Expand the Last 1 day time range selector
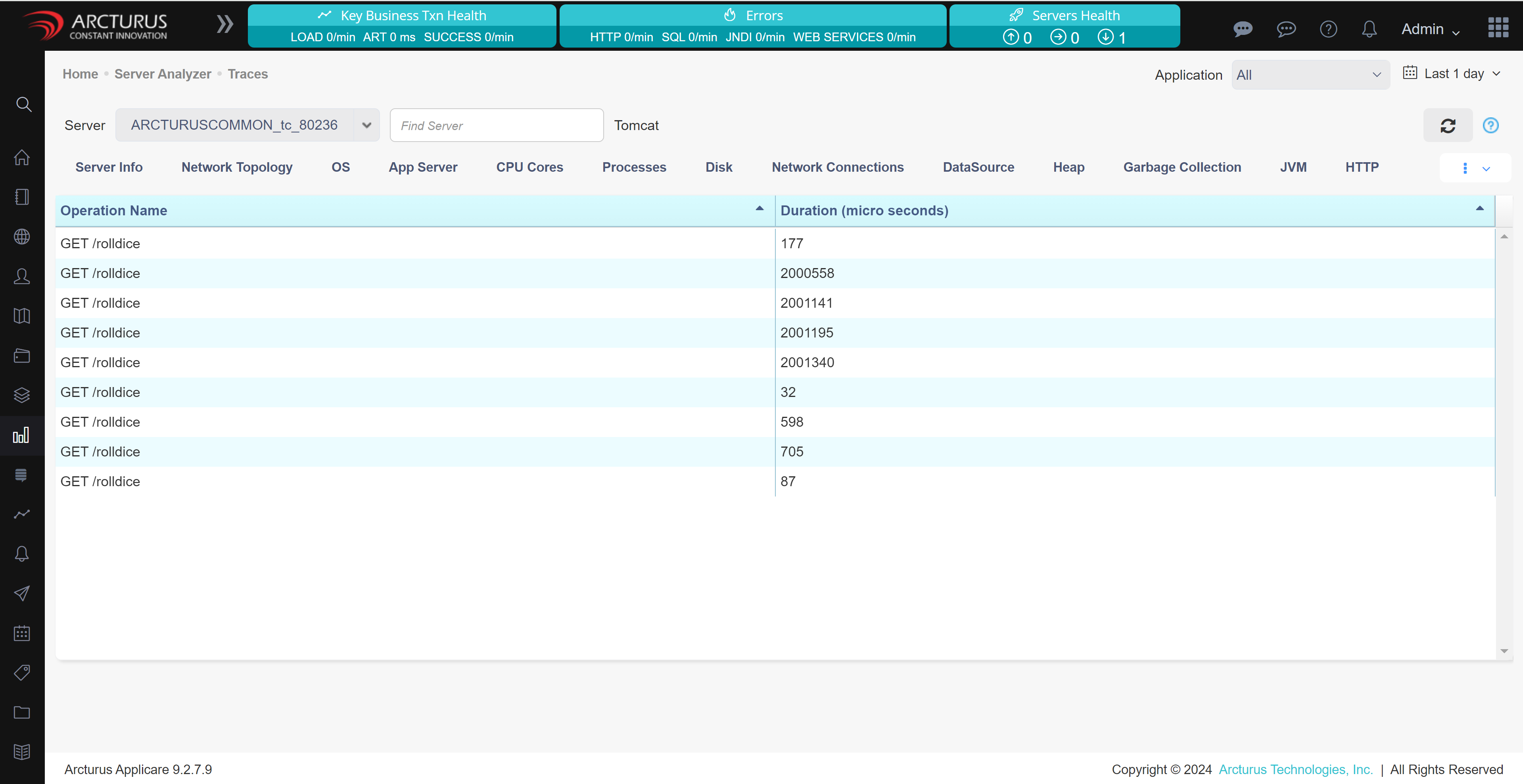Viewport: 1523px width, 784px height. [x=1452, y=73]
